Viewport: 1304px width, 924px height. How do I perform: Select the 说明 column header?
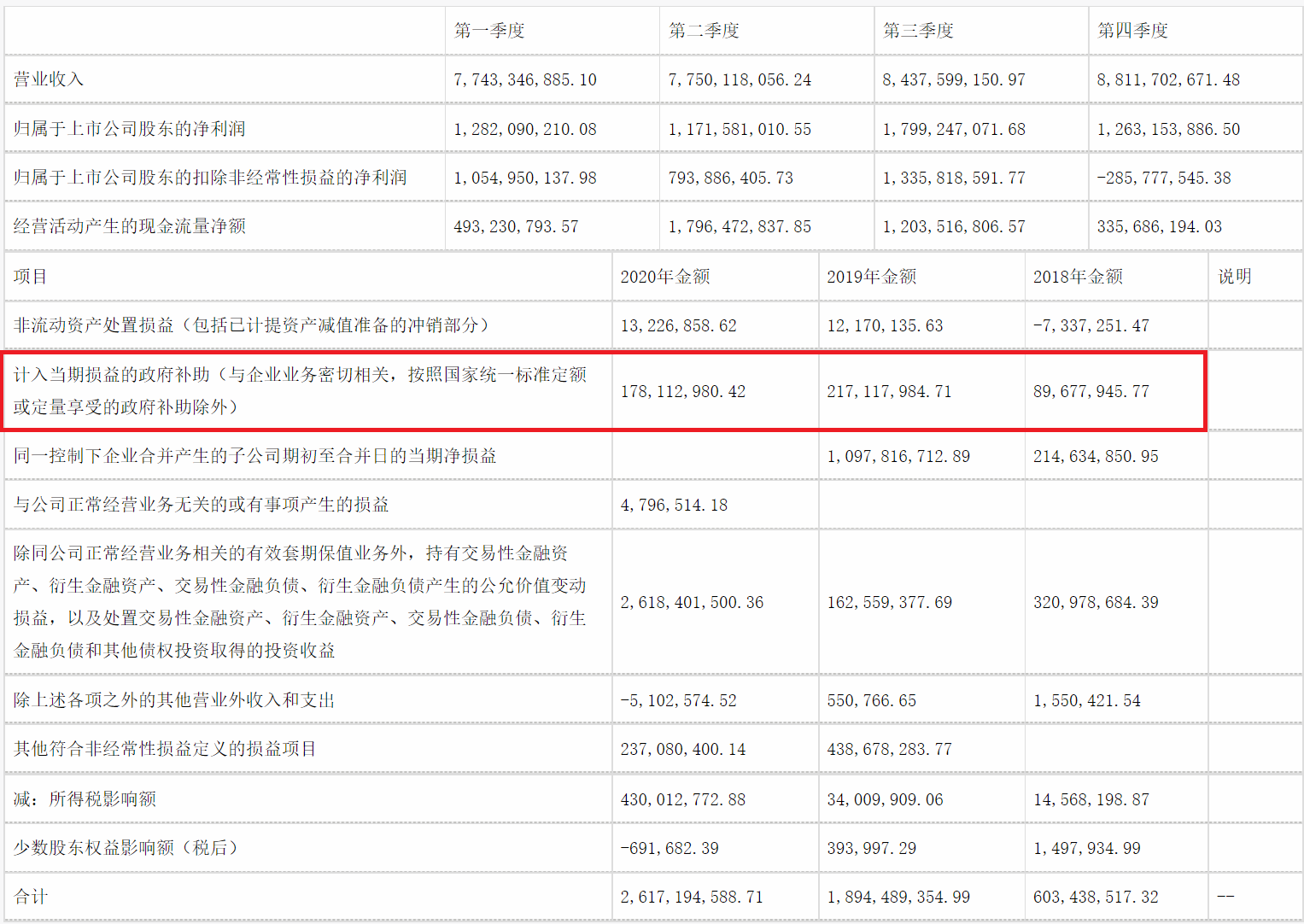point(1235,277)
